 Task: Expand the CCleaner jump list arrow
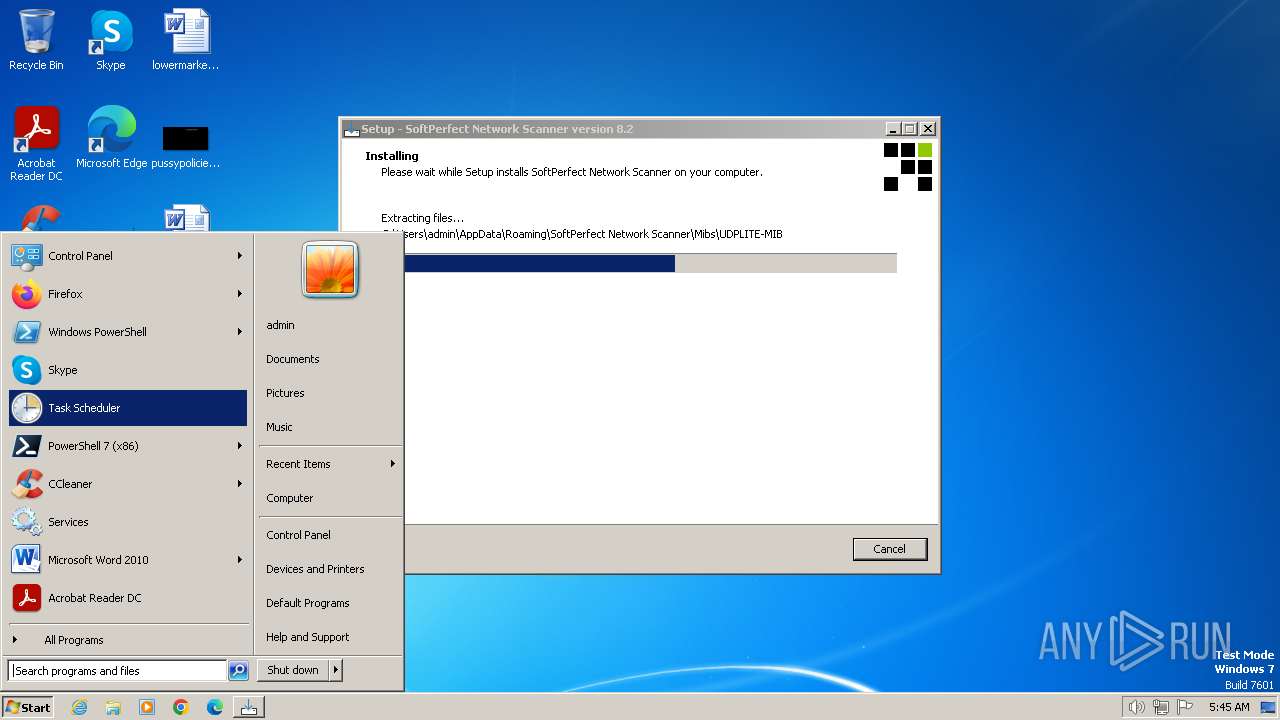[x=240, y=484]
